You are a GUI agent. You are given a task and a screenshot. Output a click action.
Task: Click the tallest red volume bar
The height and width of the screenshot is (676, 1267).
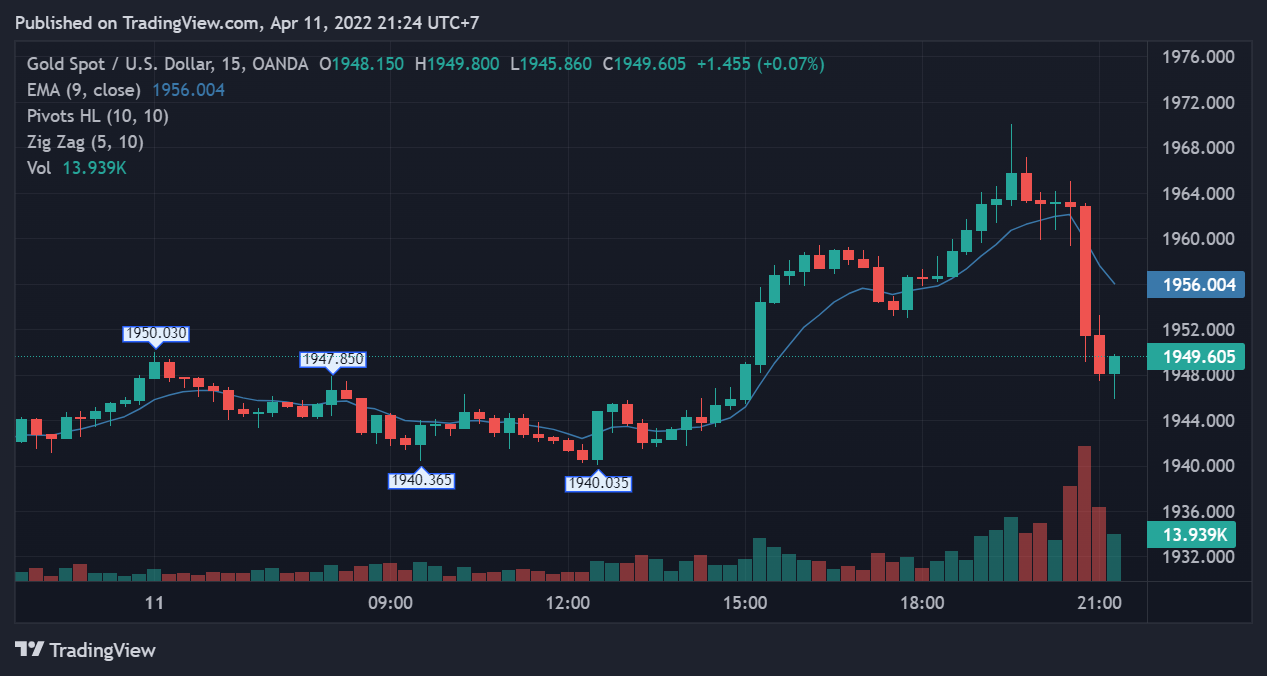(x=1084, y=515)
